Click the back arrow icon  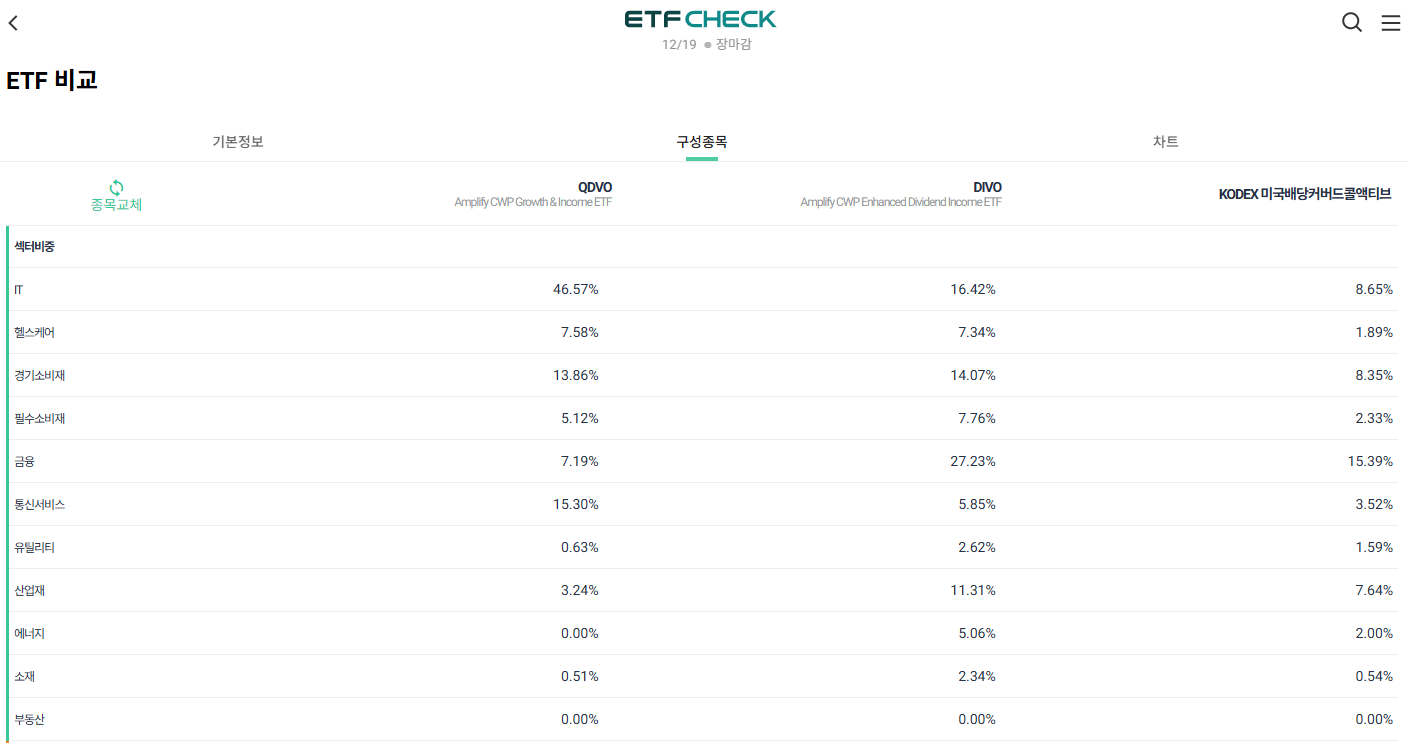(13, 23)
